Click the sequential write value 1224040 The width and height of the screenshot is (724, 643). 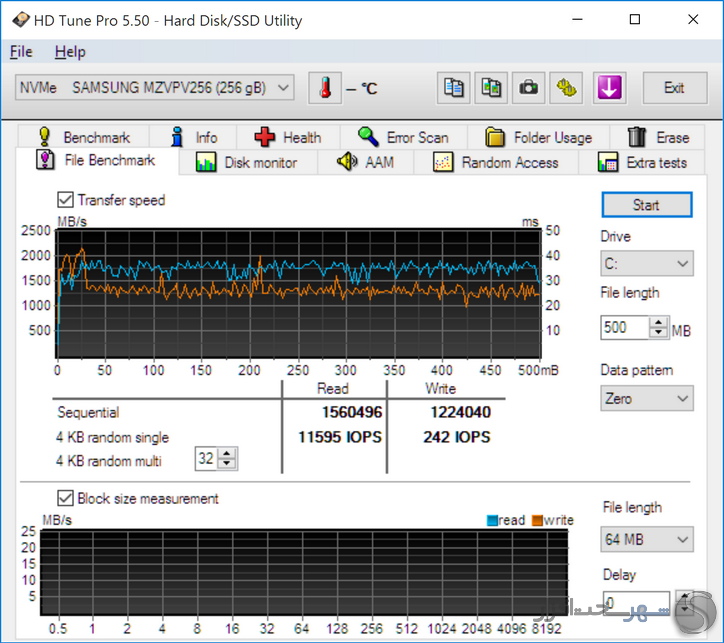click(460, 412)
